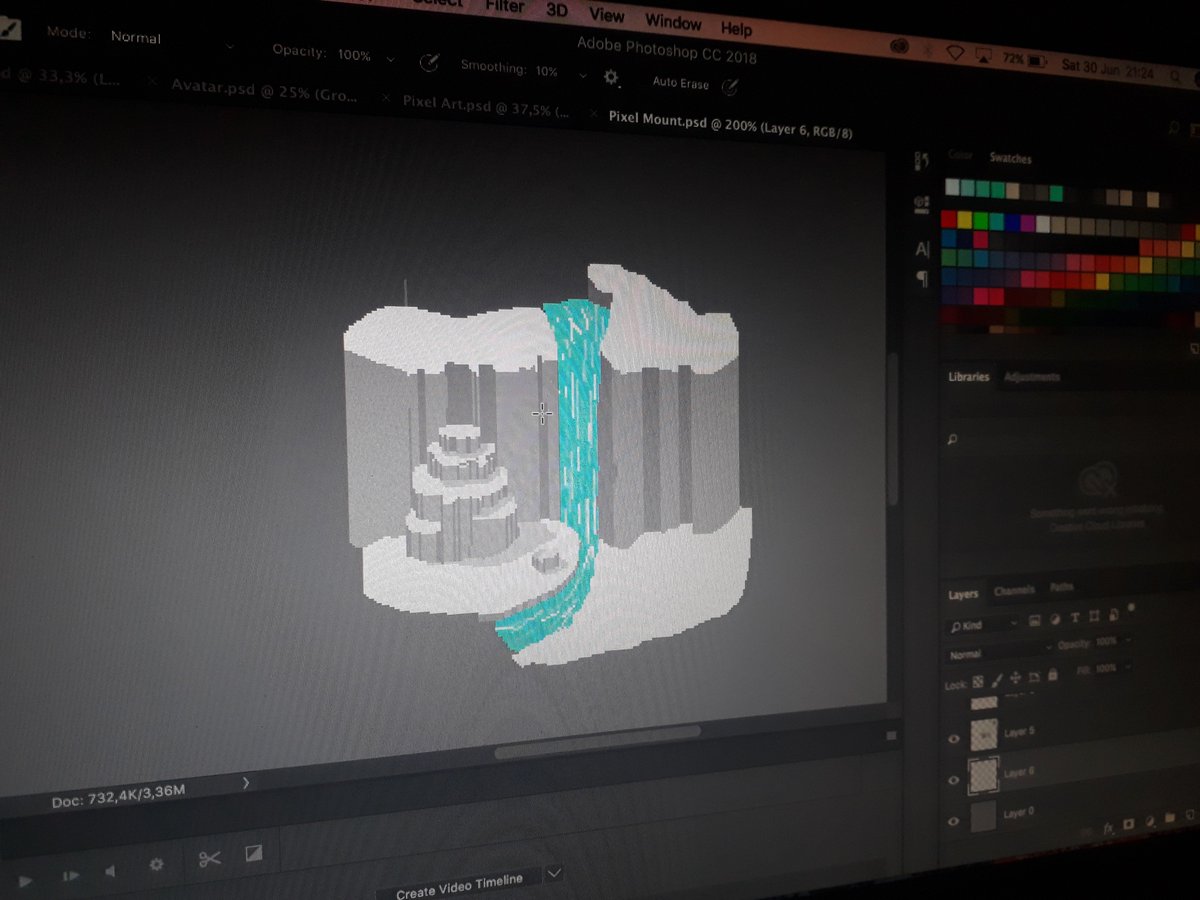Go to next frame in timeline
This screenshot has width=1200, height=900.
pyautogui.click(x=71, y=876)
